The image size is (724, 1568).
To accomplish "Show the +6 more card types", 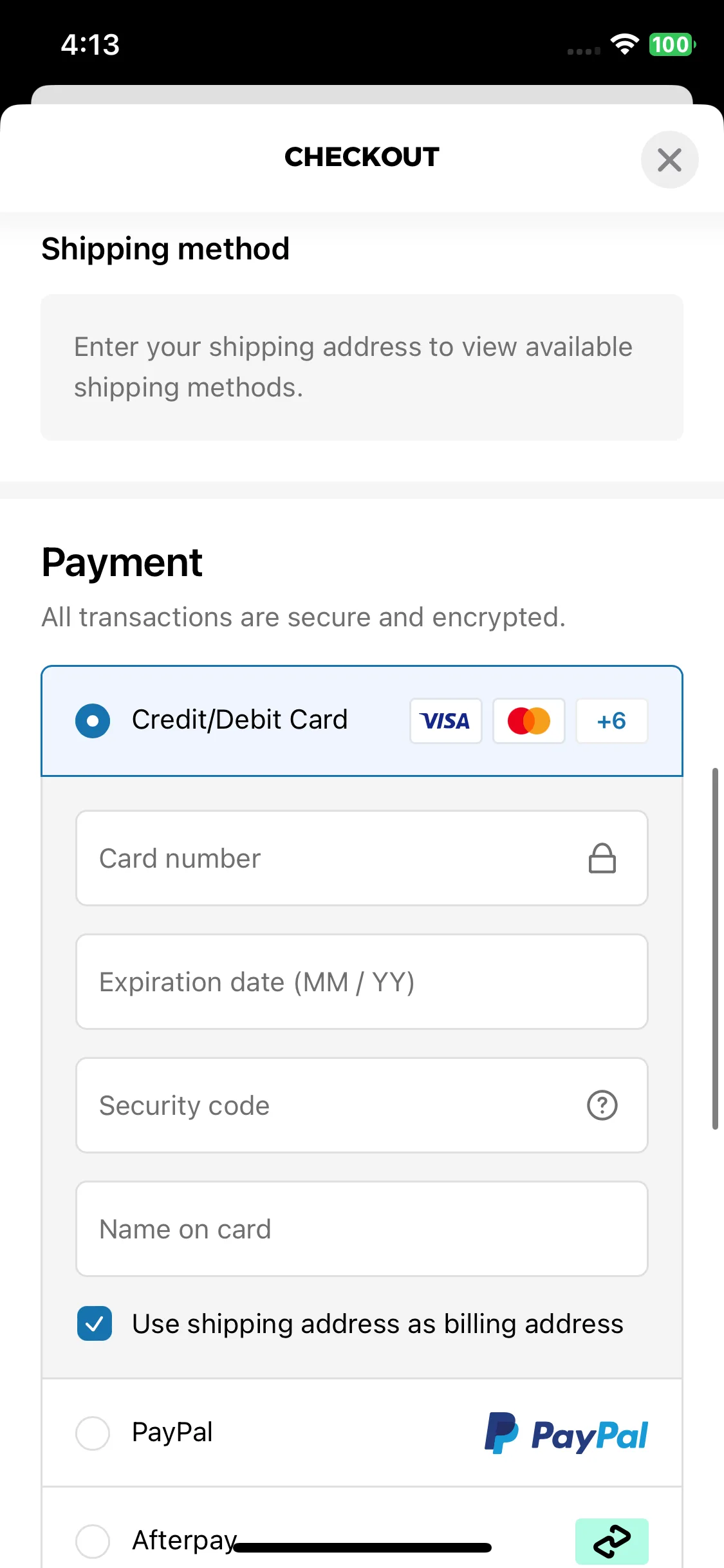I will [611, 721].
